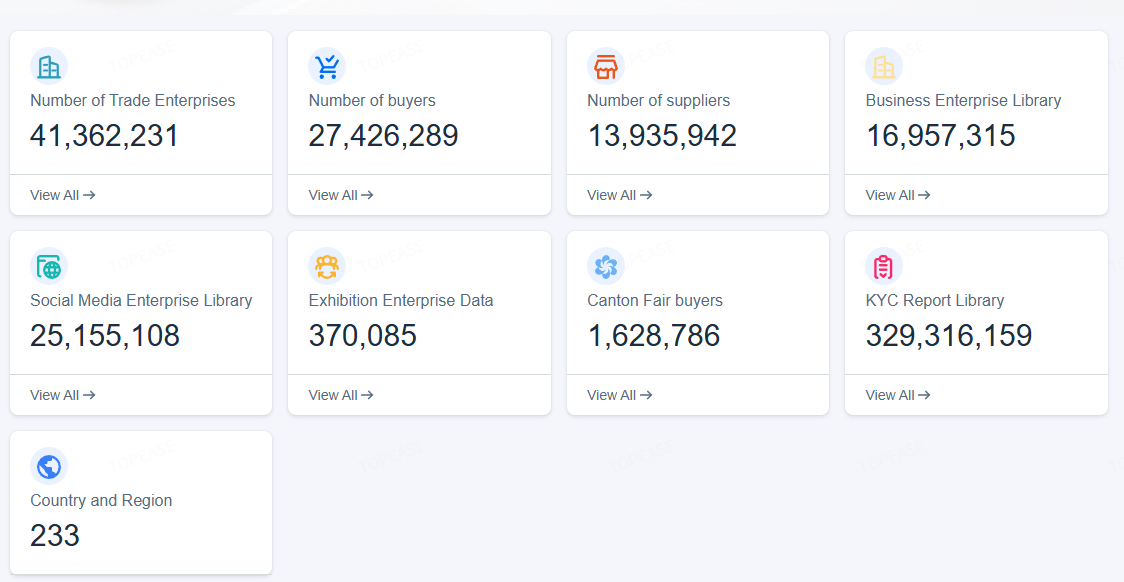
Task: Select the Number of suppliers label
Action: click(659, 100)
